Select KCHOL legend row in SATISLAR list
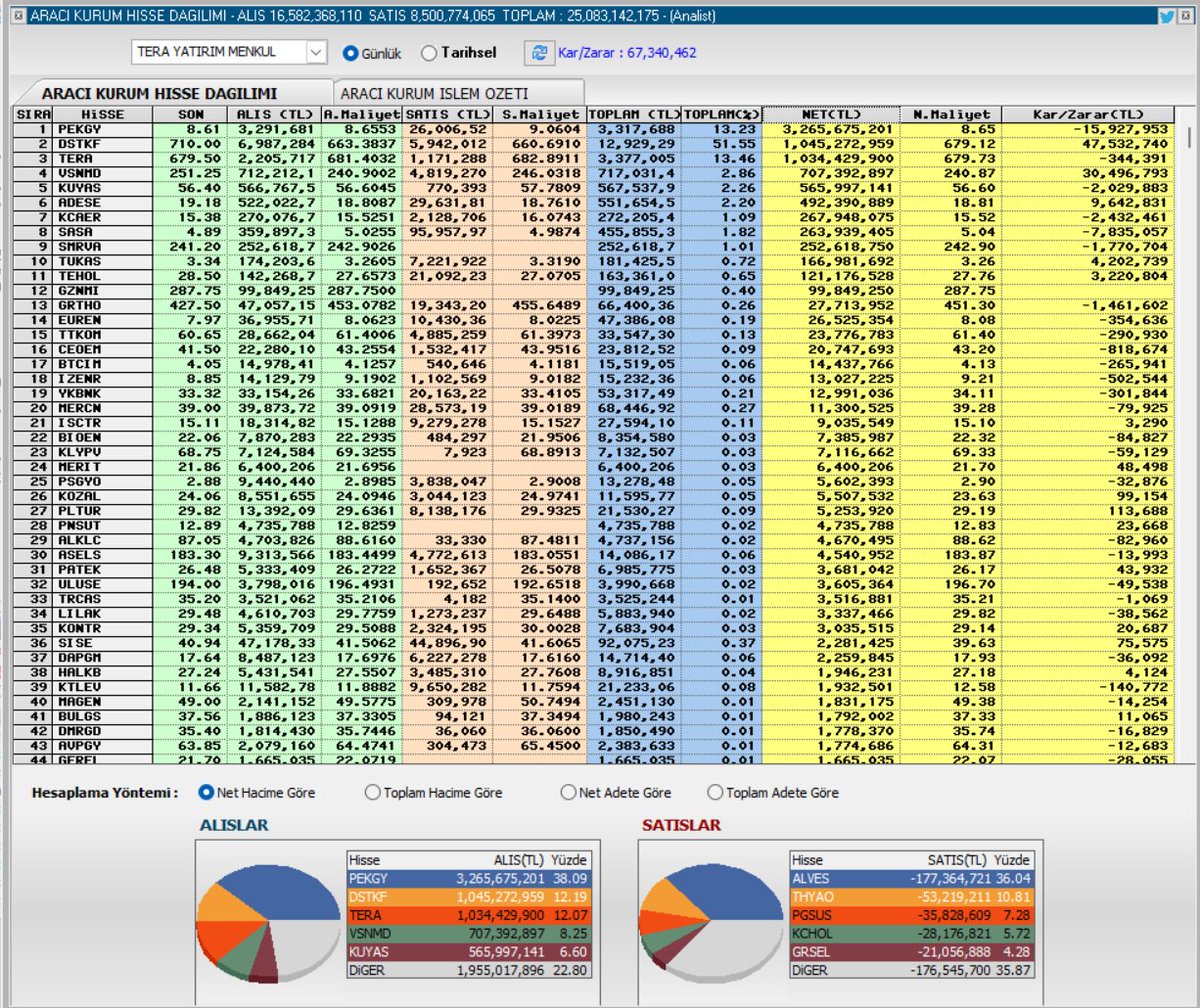Viewport: 1200px width, 1008px height. pyautogui.click(x=911, y=933)
